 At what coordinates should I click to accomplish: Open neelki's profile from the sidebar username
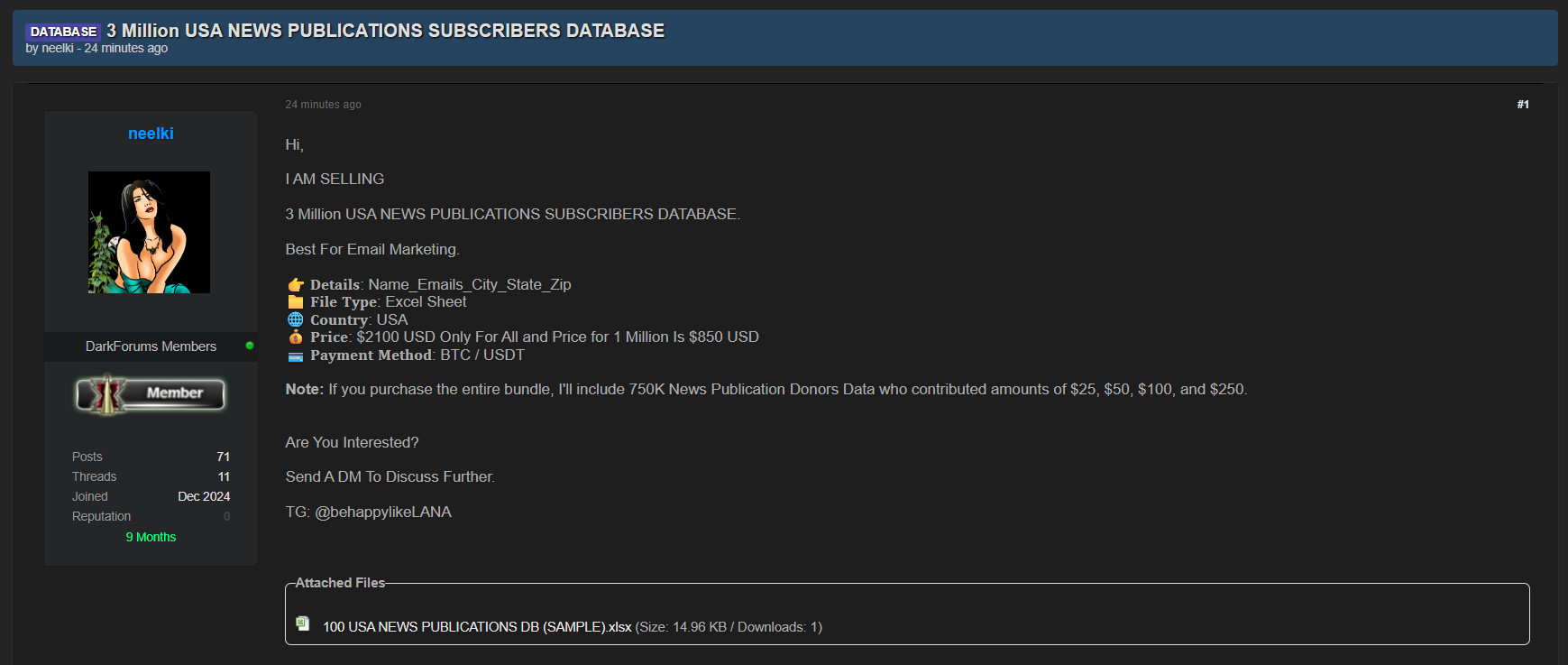click(x=151, y=134)
